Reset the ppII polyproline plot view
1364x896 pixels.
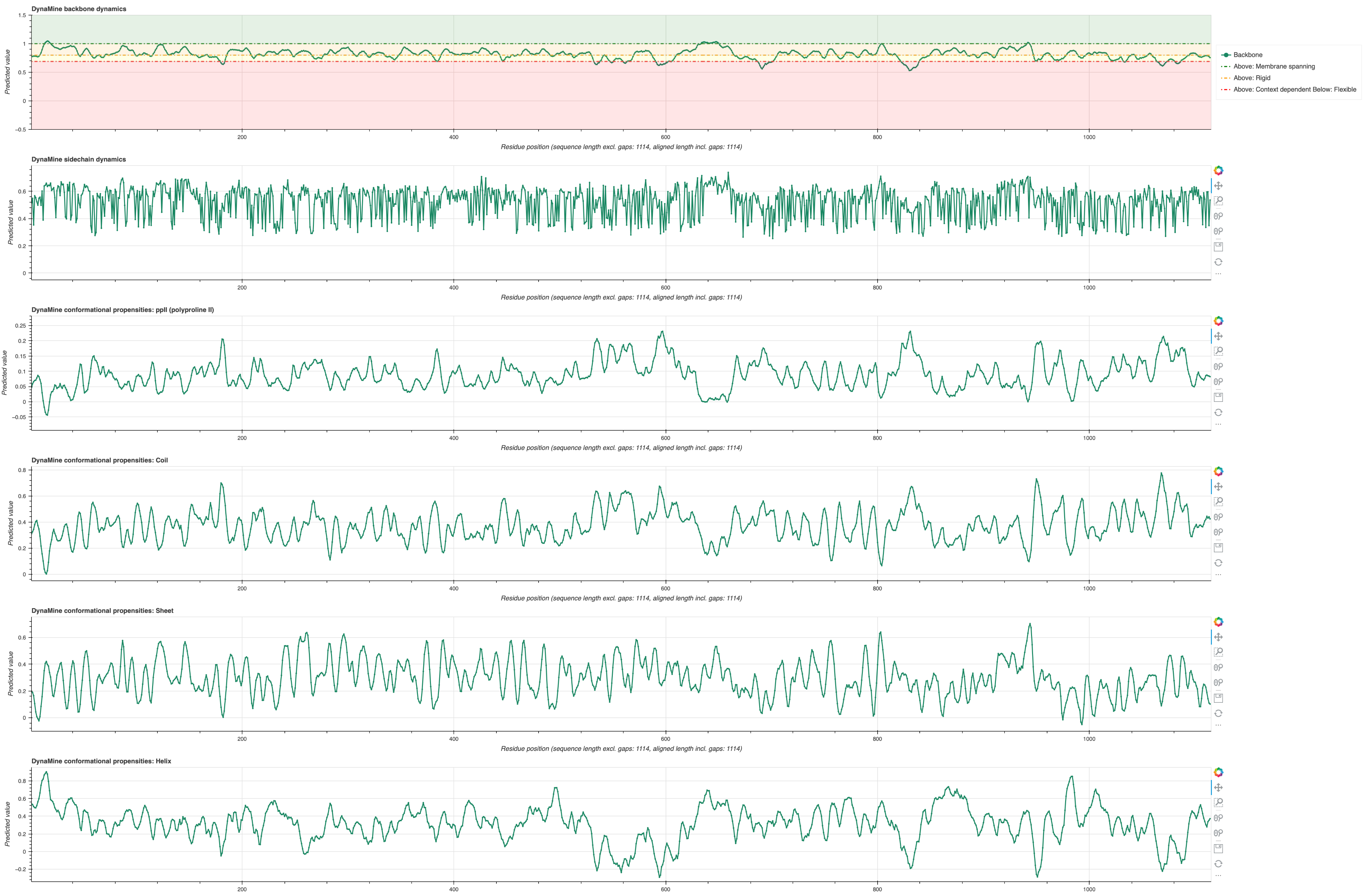coord(1218,412)
